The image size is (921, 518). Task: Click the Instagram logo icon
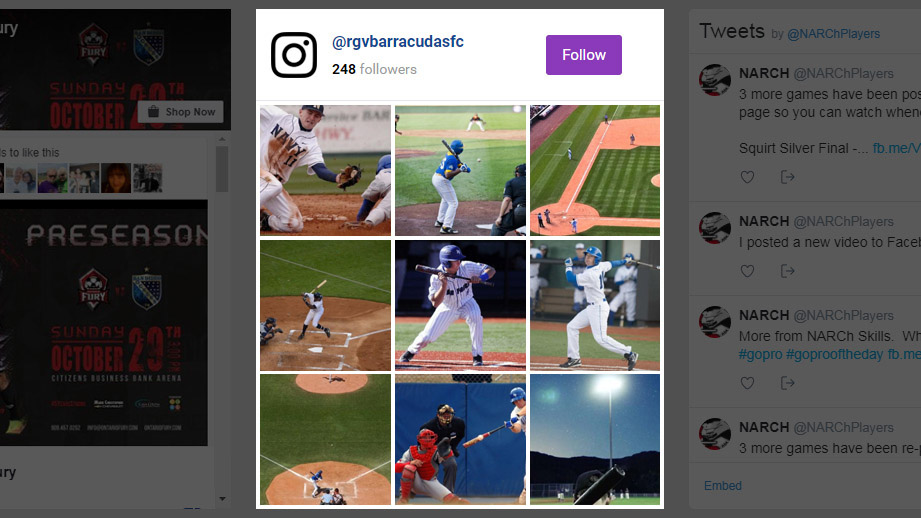tap(294, 55)
